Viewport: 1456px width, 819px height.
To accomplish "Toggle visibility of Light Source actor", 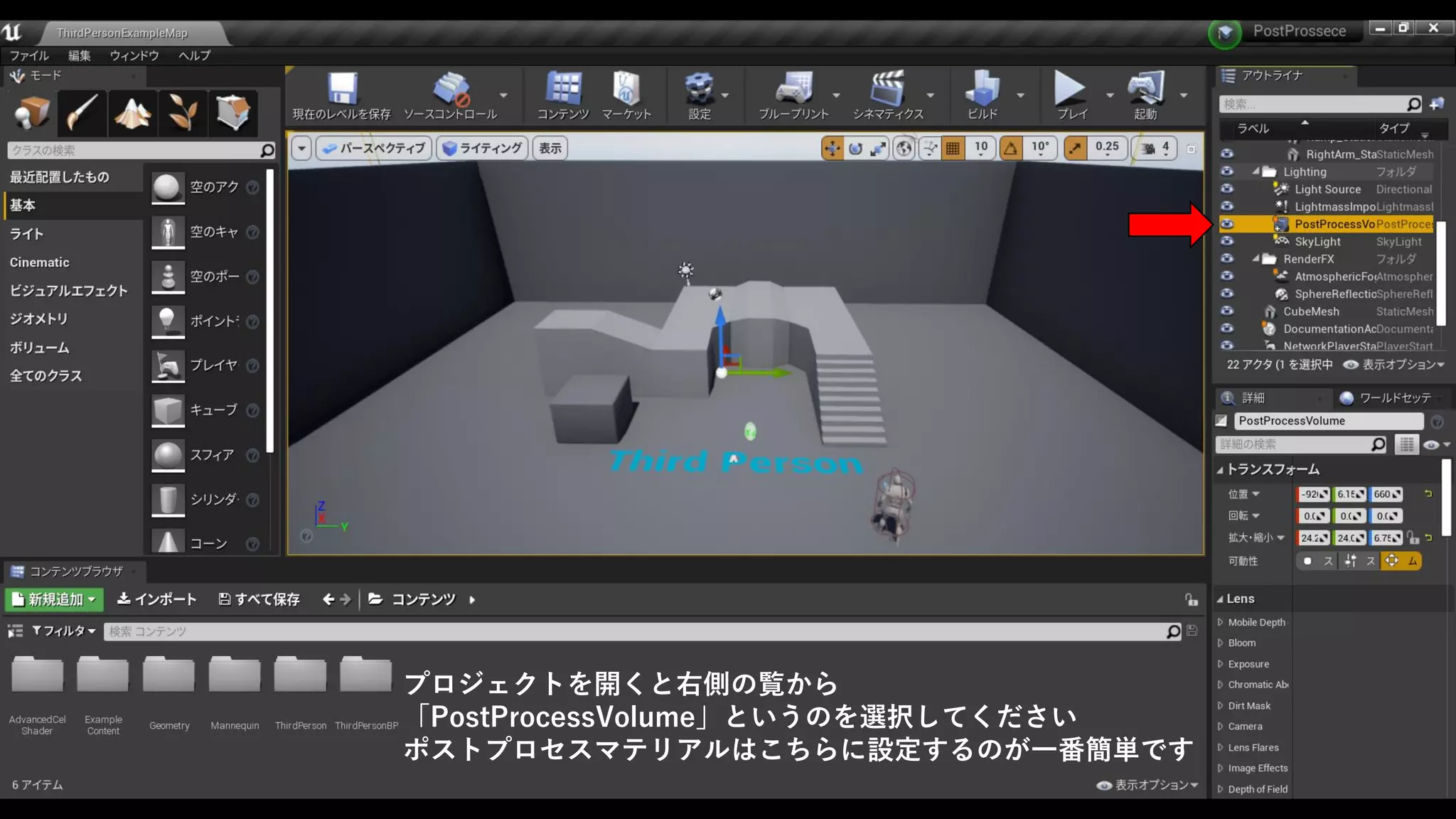I will point(1227,189).
